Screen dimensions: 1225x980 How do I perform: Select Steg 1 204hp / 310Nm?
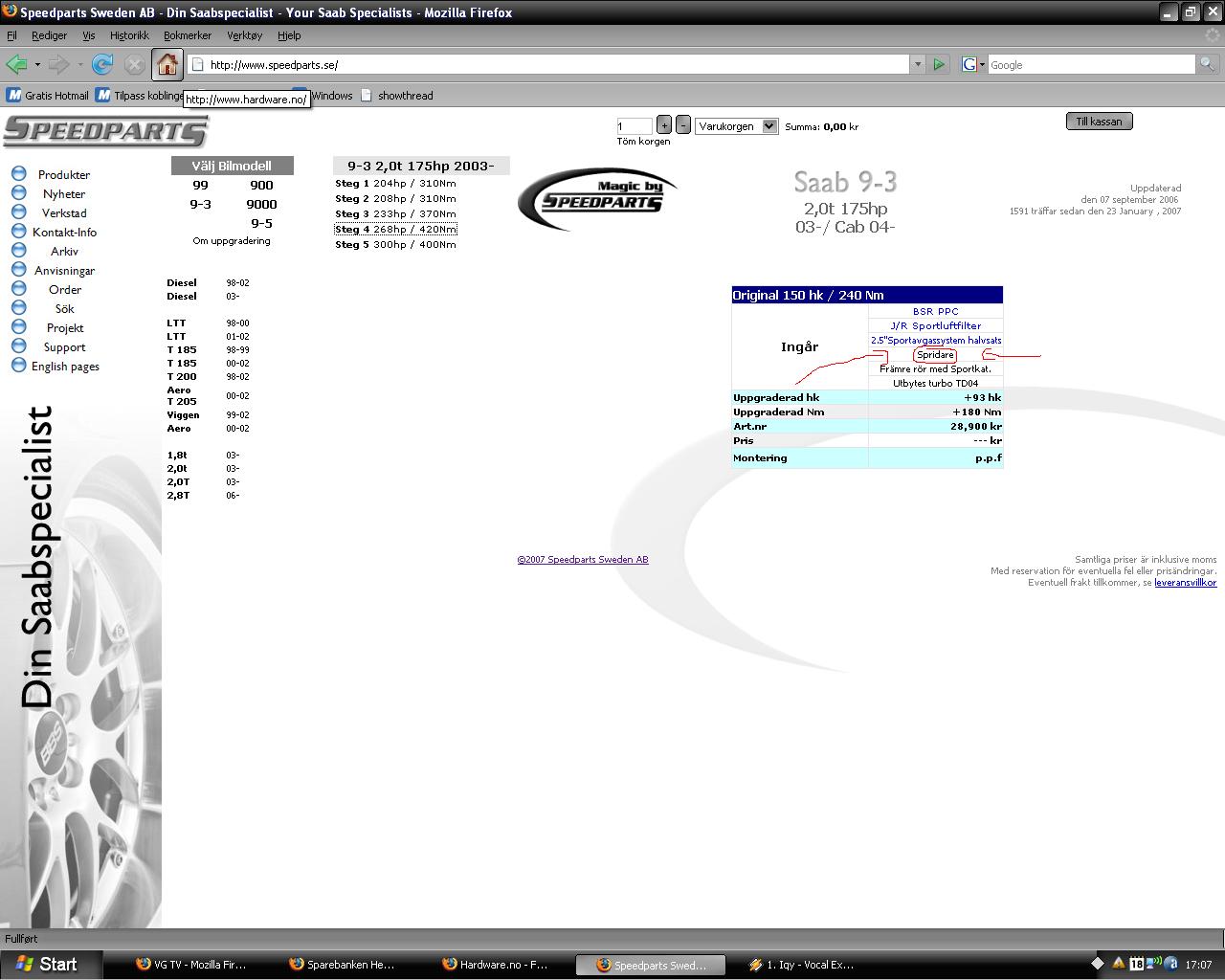point(395,184)
